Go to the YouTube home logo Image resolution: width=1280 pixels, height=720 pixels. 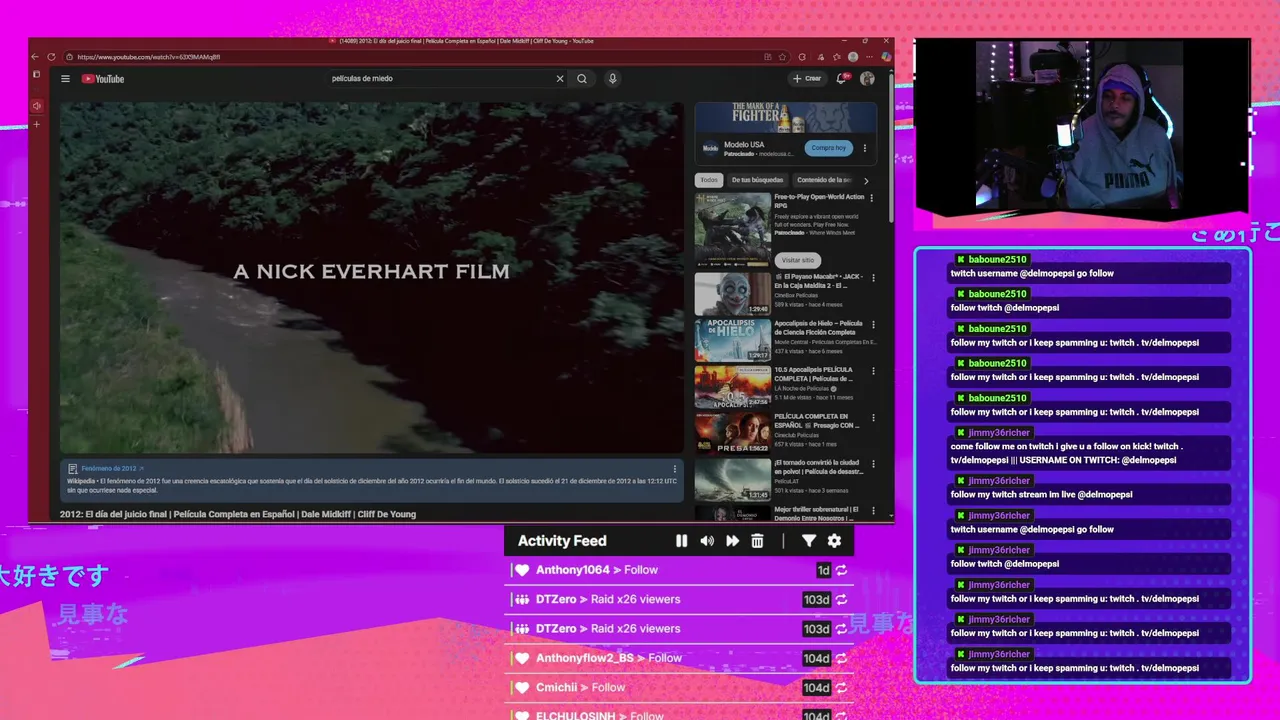tap(103, 79)
